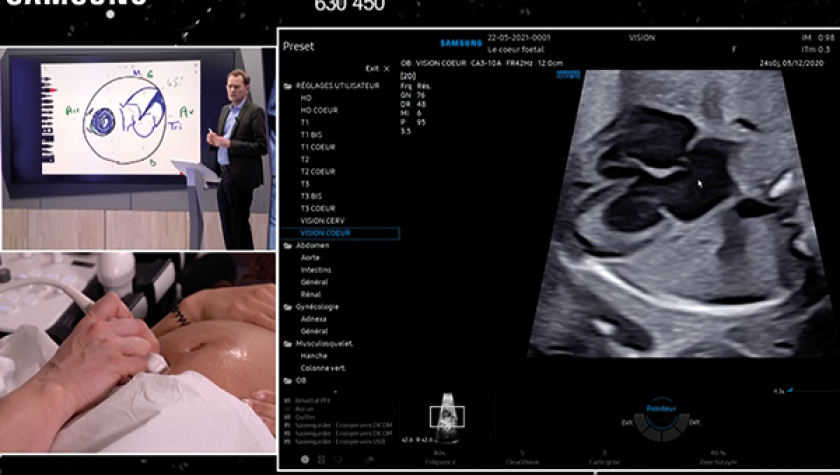The image size is (840, 475).
Task: Click the round record icon in the bottom bar
Action: point(305,459)
